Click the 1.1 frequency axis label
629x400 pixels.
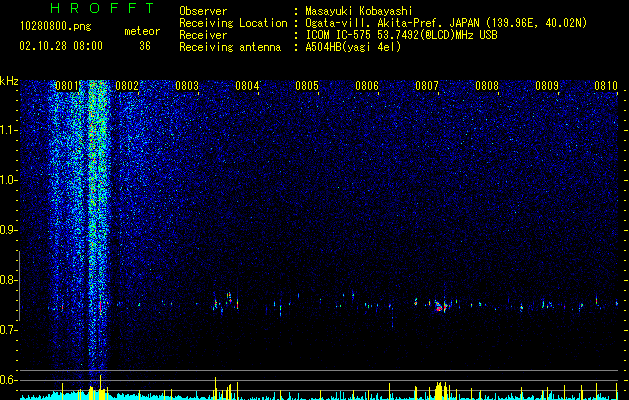click(8, 130)
